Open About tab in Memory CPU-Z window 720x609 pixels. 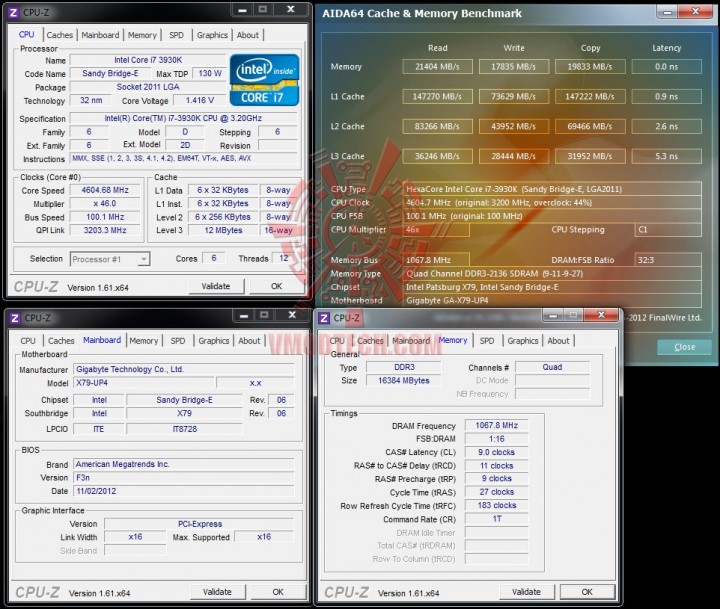pos(558,341)
